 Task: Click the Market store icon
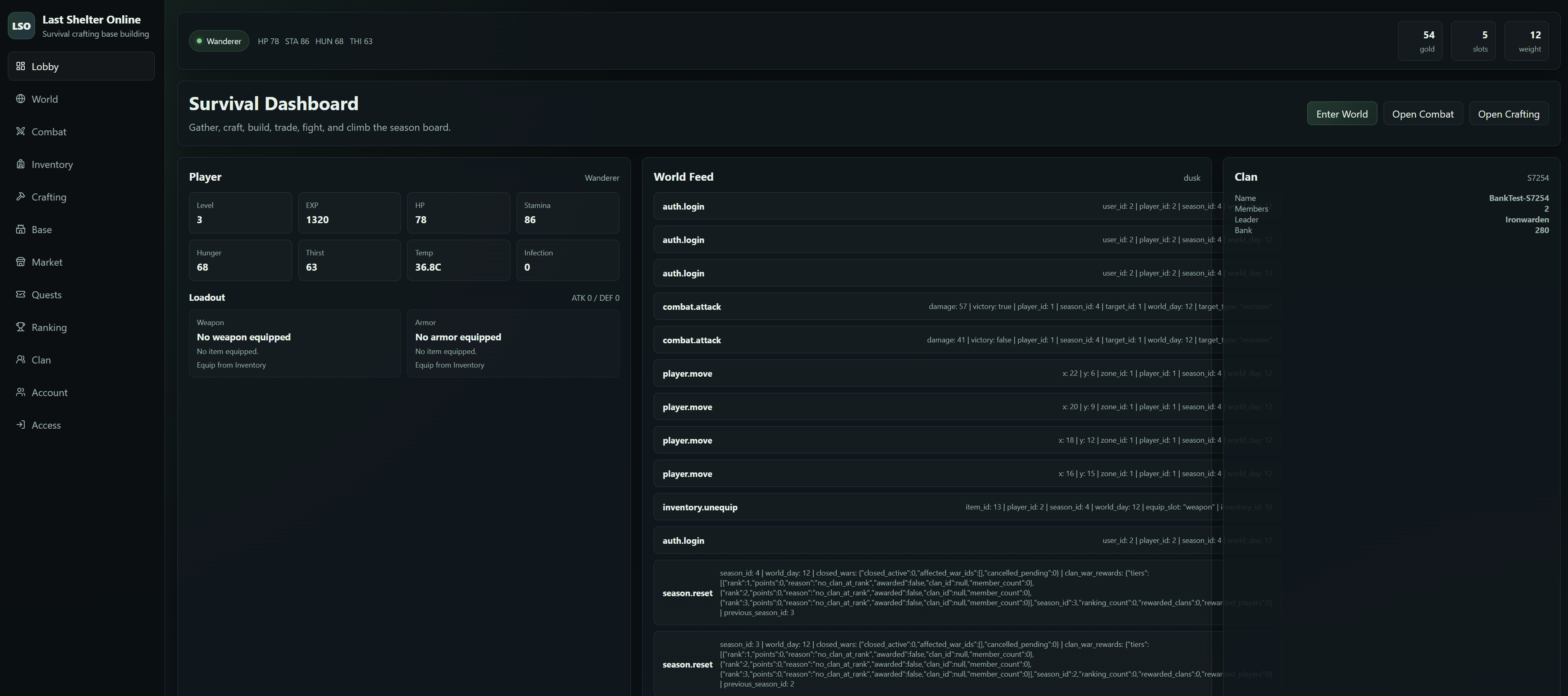(21, 262)
